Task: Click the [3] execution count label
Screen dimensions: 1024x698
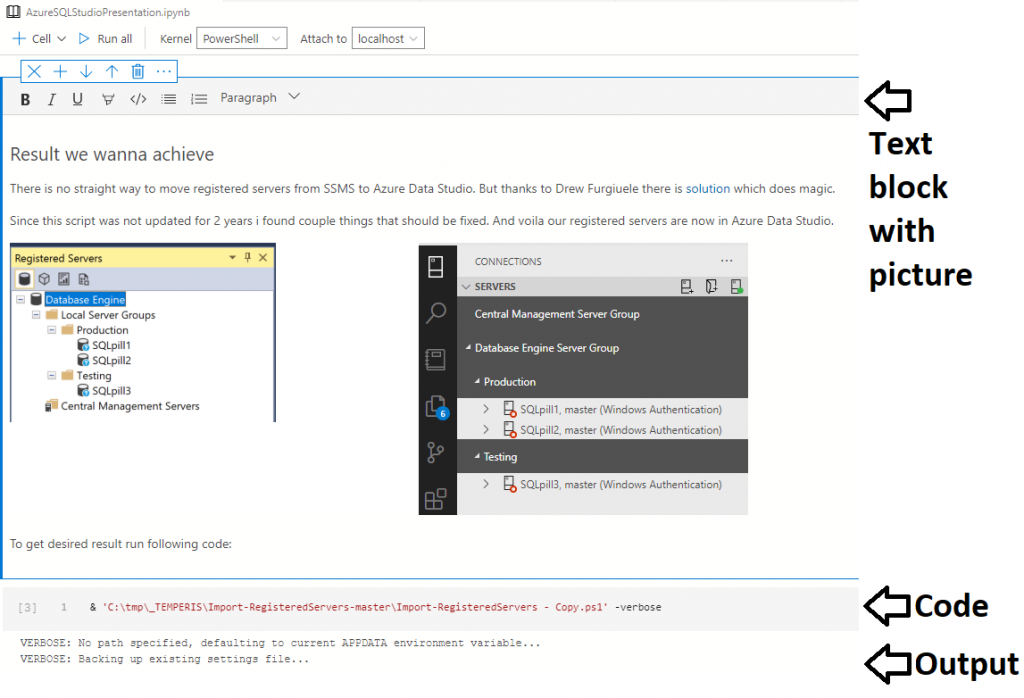Action: [27, 608]
